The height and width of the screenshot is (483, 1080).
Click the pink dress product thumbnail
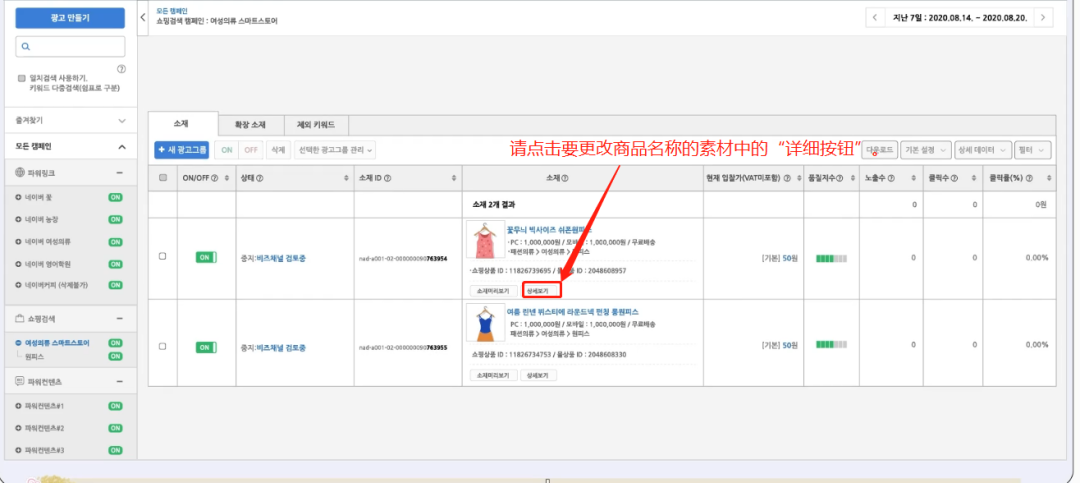pyautogui.click(x=484, y=240)
